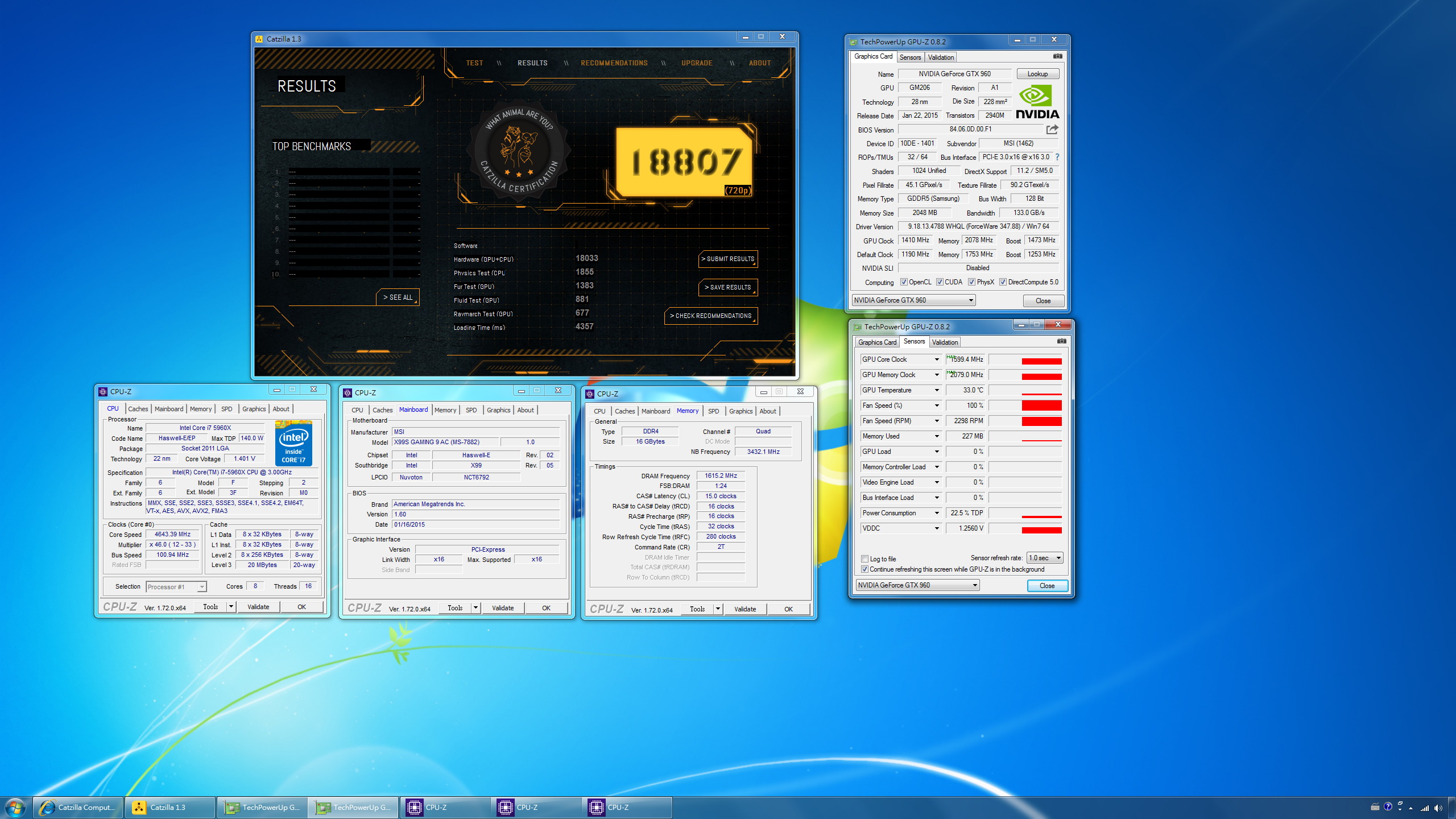
Task: Switch to first CPU-Z taskbar item
Action: pyautogui.click(x=445, y=808)
